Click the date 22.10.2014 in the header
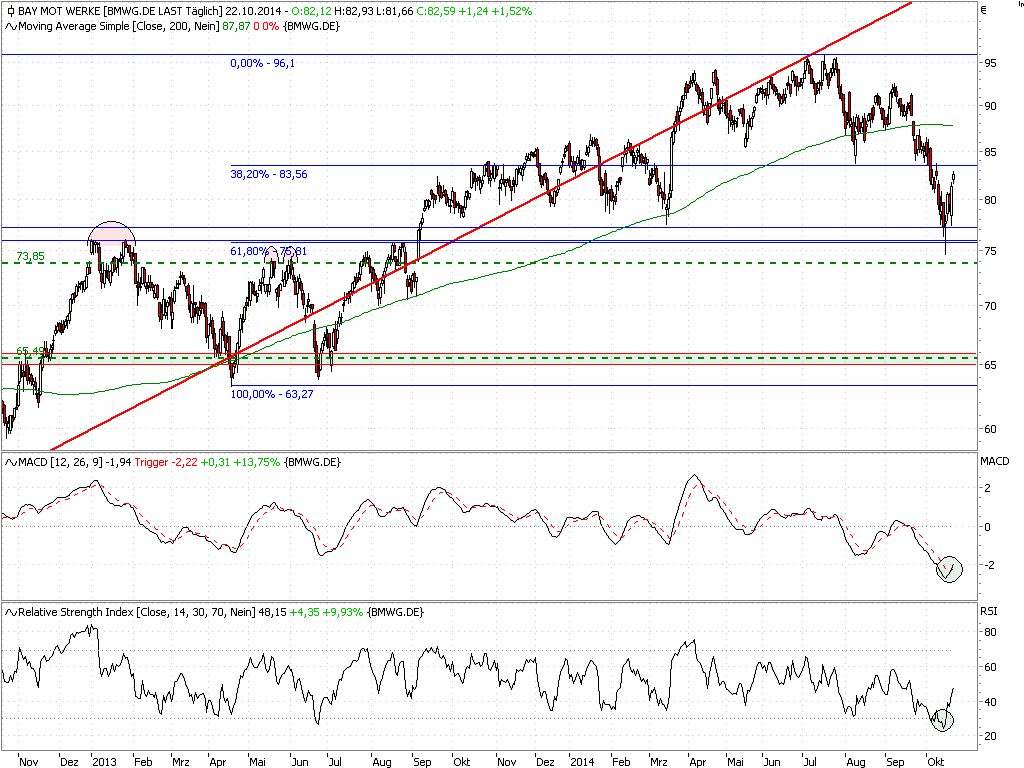The height and width of the screenshot is (768, 1024). (x=253, y=11)
